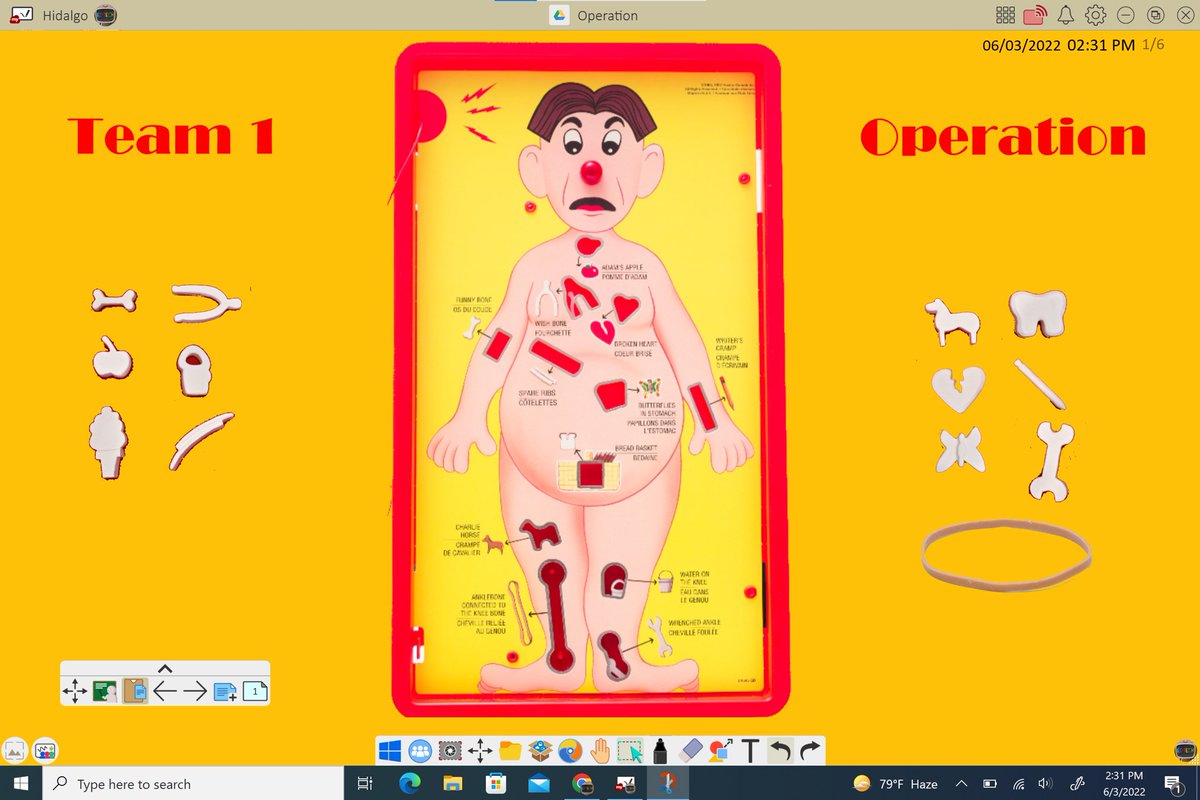This screenshot has width=1200, height=800.
Task: Open Chrome on taskbar
Action: [583, 784]
